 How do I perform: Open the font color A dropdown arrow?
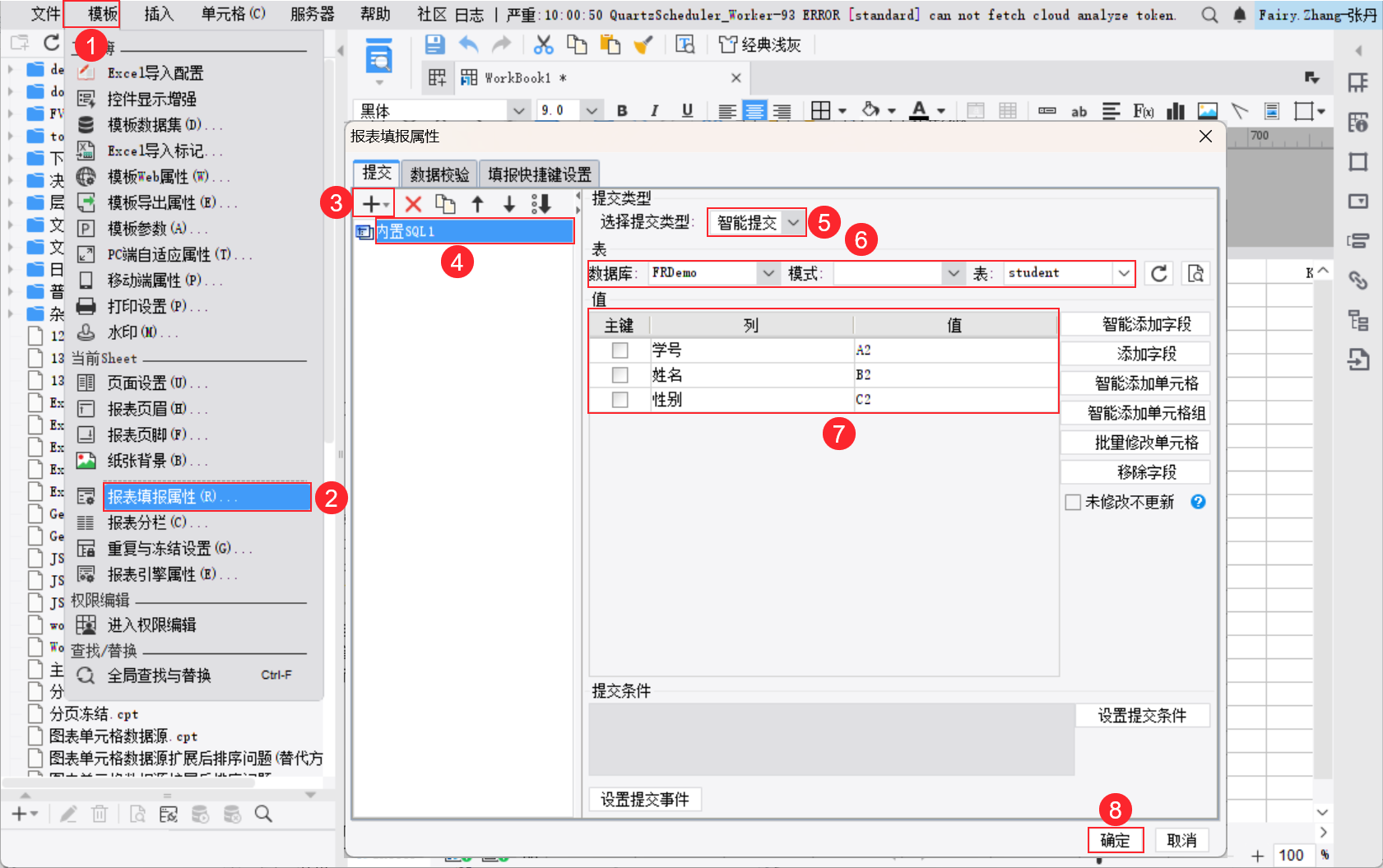(x=941, y=110)
